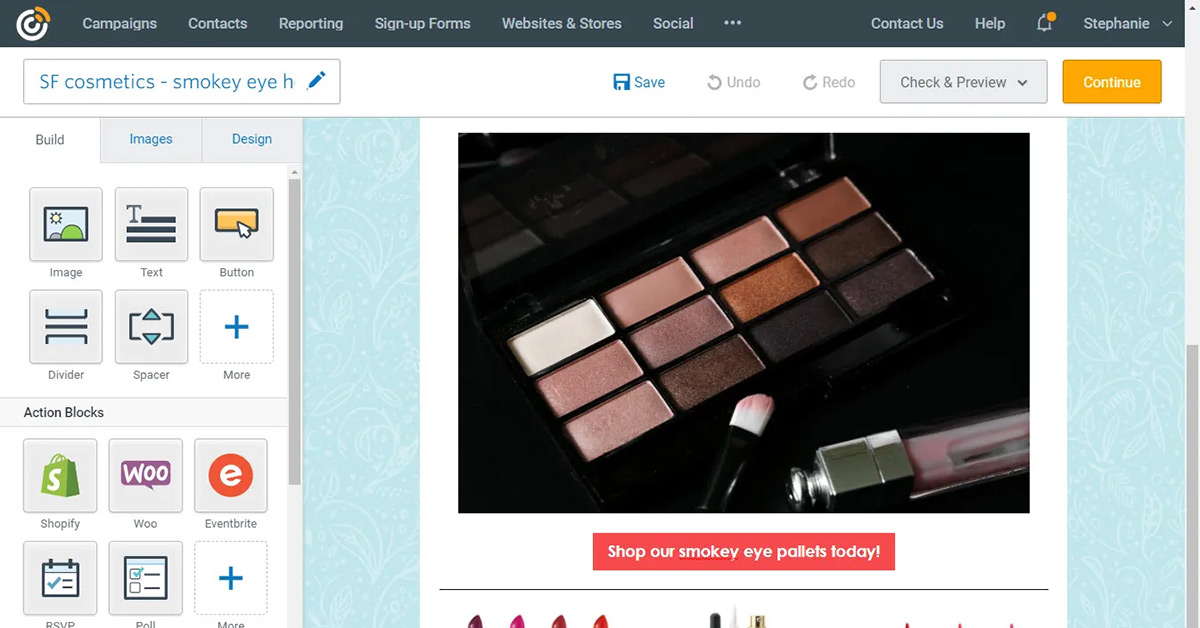Select the Image block icon
The image size is (1200, 628).
pyautogui.click(x=66, y=224)
